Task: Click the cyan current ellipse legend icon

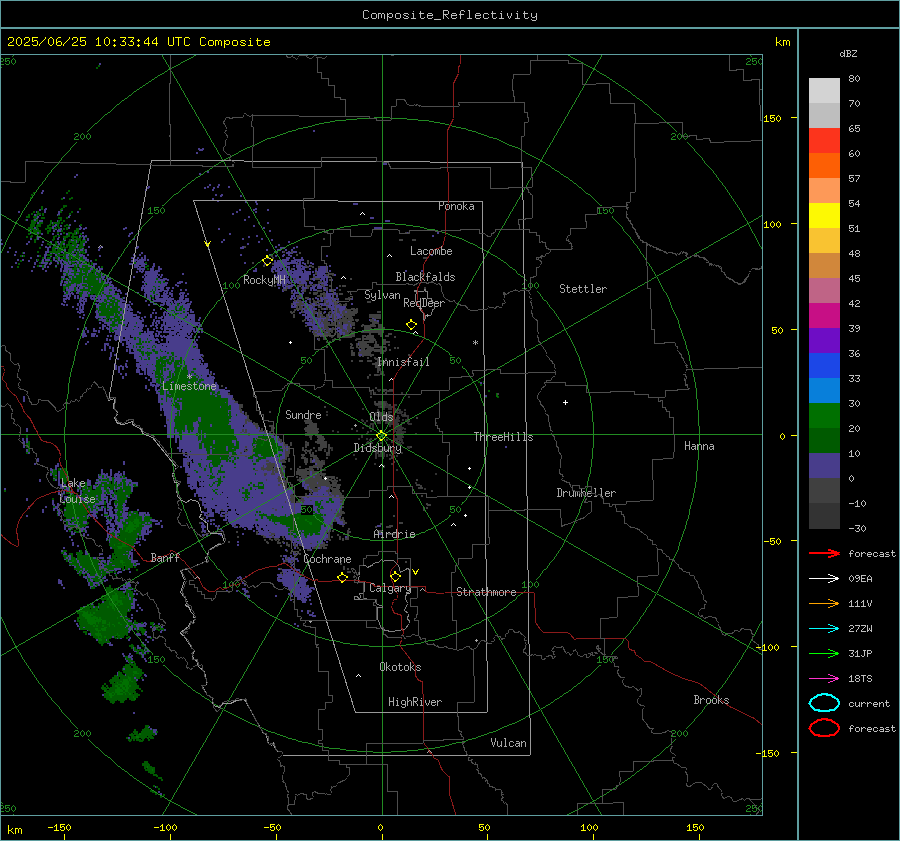Action: click(824, 703)
